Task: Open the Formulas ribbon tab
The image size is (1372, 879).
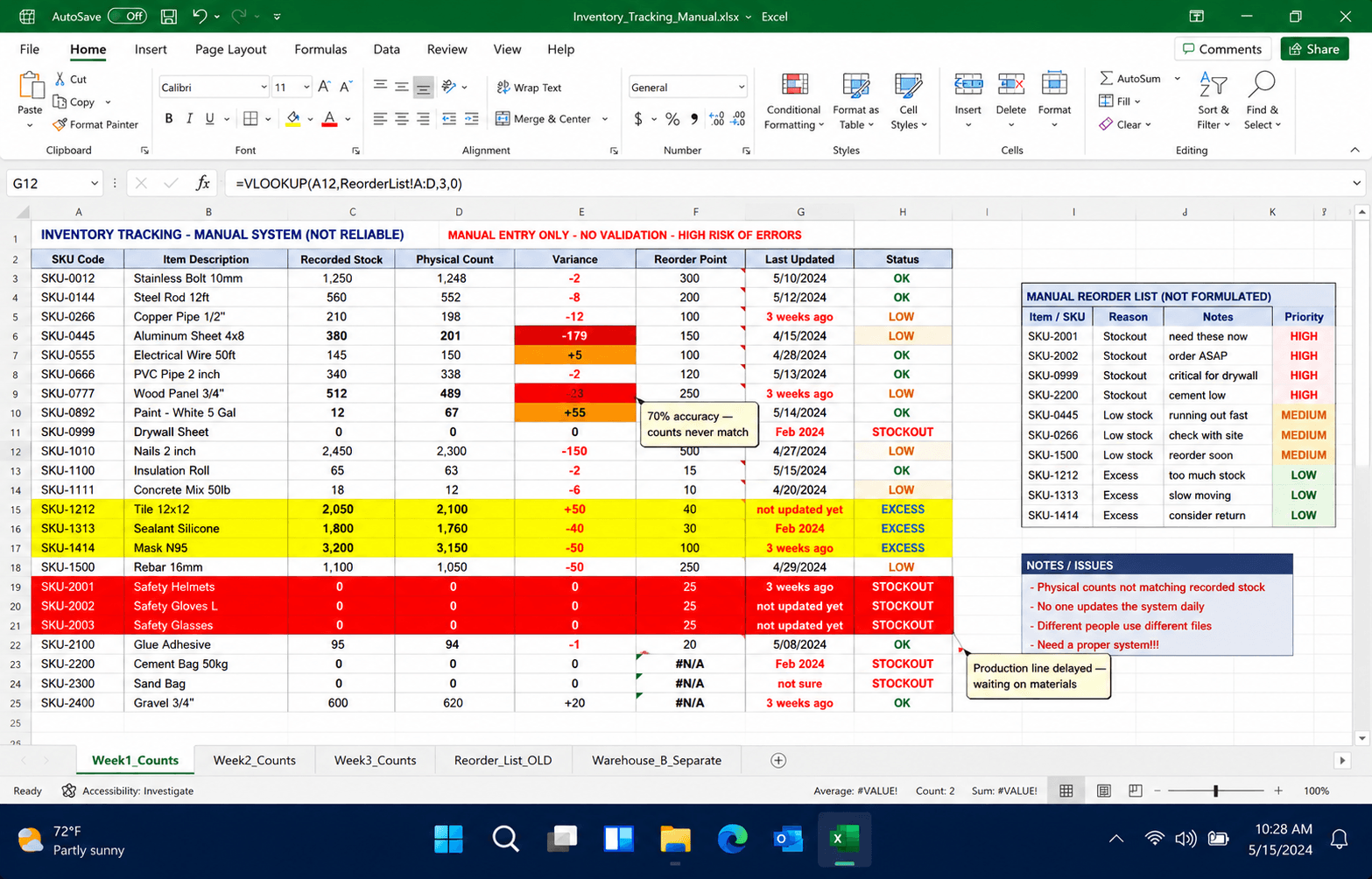Action: tap(320, 49)
